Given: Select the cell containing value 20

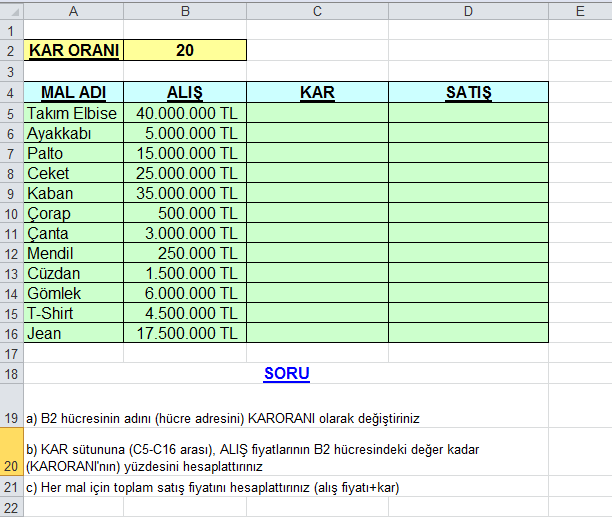Looking at the screenshot, I should [184, 50].
